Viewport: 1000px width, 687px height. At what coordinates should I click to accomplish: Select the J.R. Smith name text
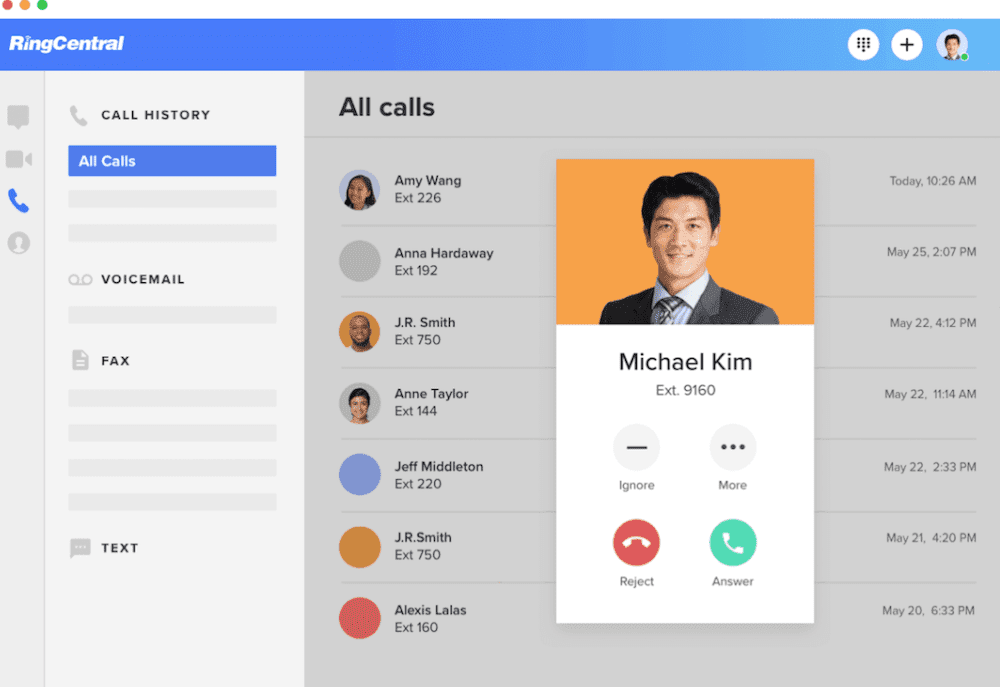[425, 323]
